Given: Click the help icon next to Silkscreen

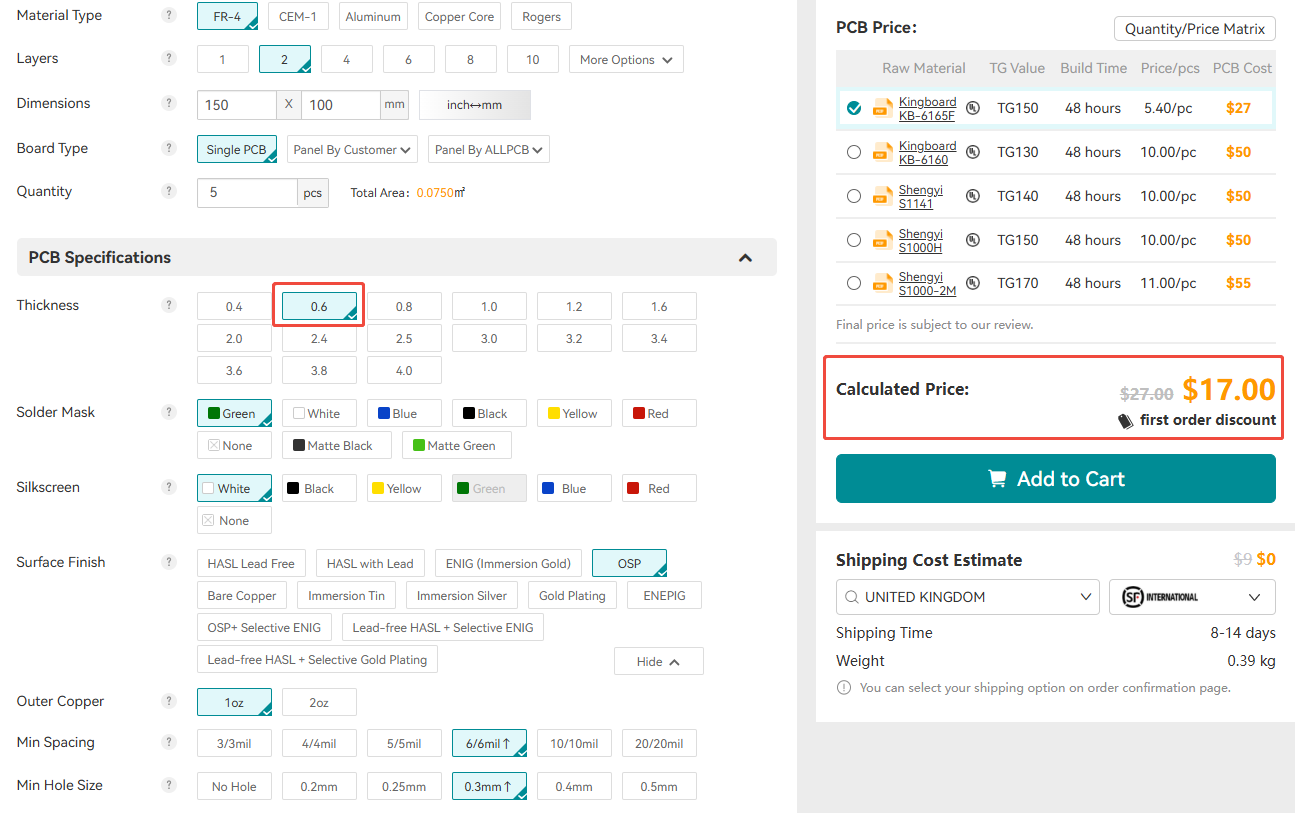Looking at the screenshot, I should coord(169,487).
